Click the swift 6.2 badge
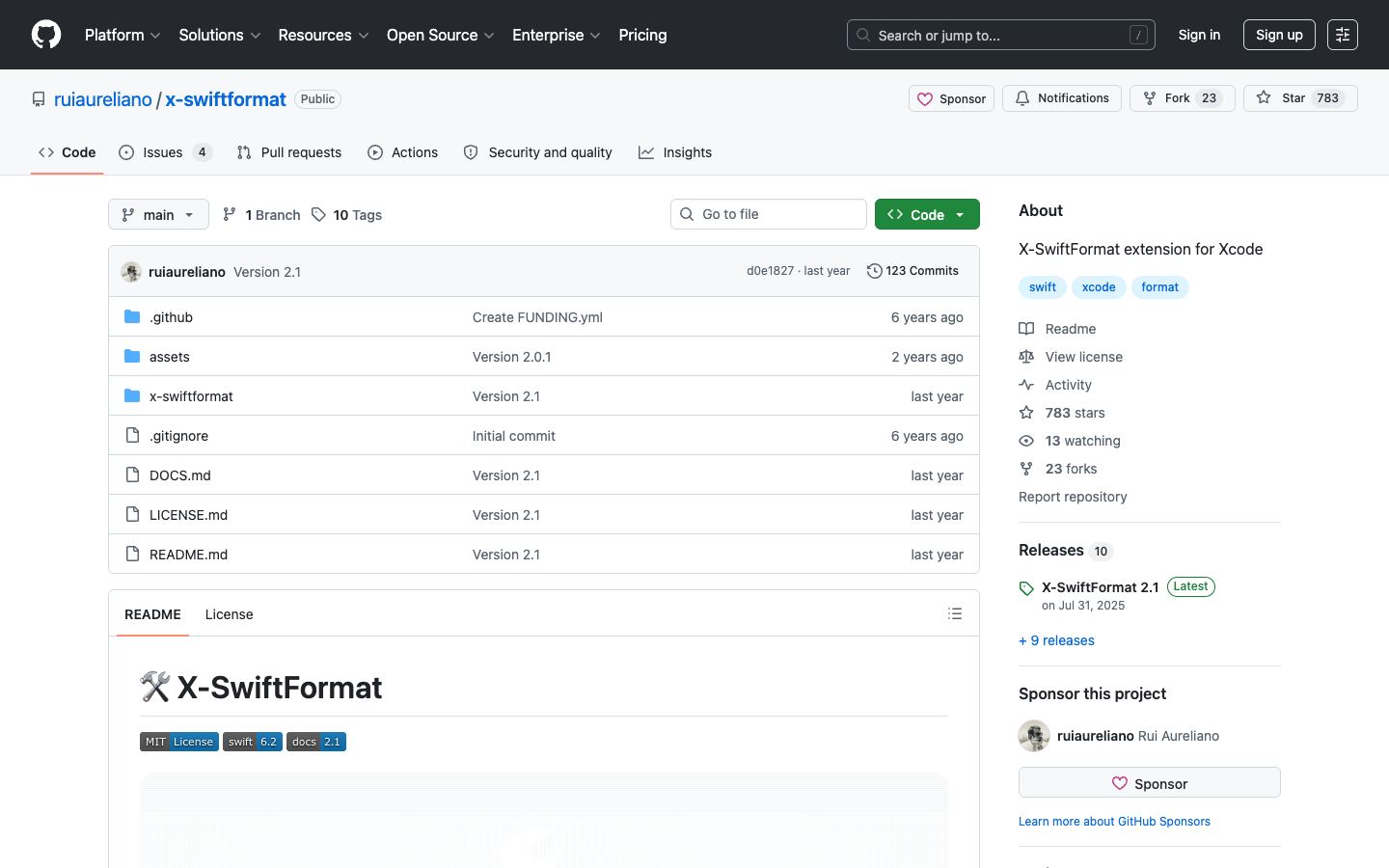The image size is (1389, 868). [253, 742]
